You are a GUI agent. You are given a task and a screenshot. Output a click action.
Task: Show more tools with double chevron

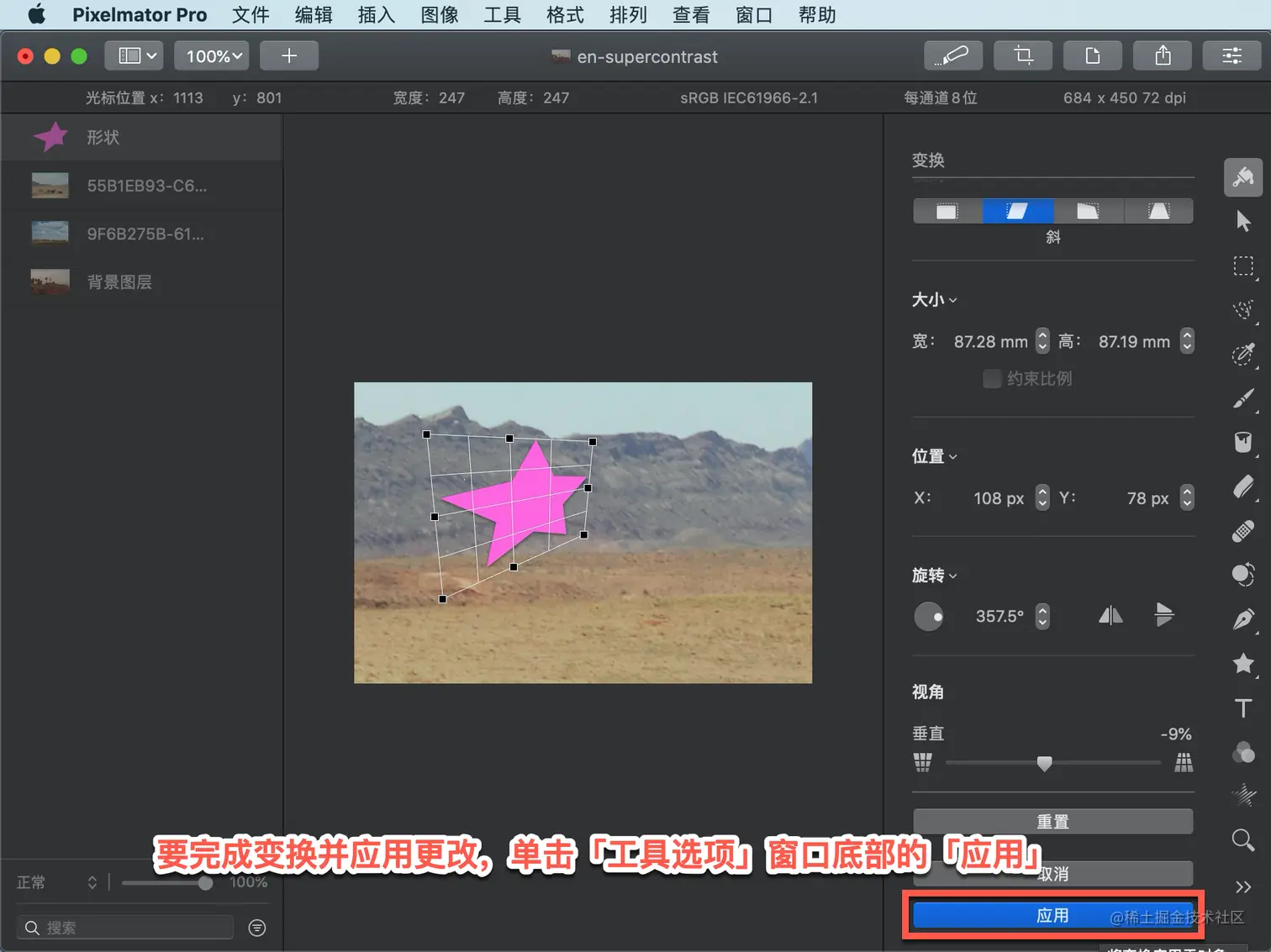coord(1243,887)
